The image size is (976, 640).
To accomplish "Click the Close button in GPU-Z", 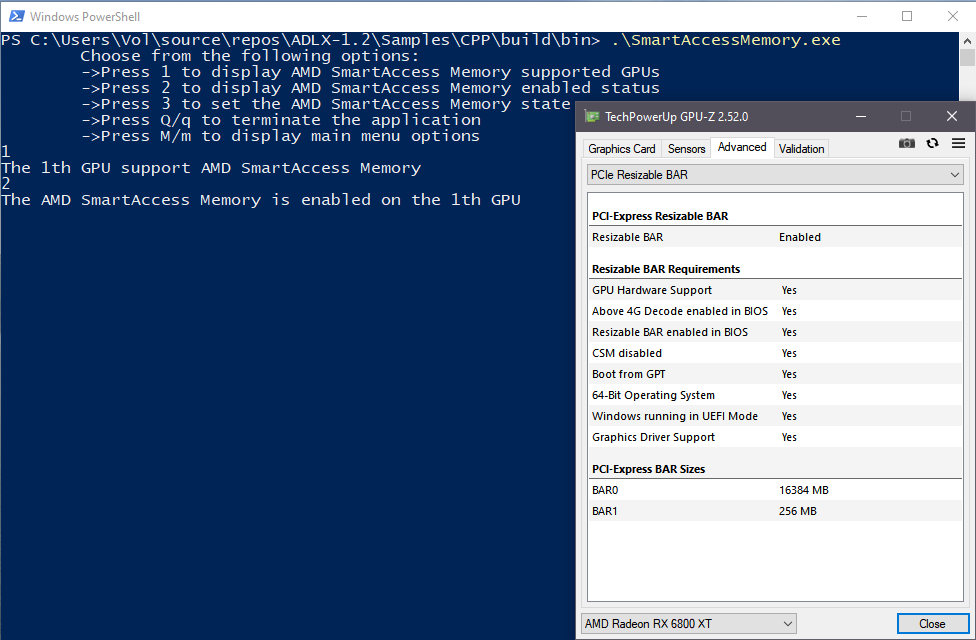I will click(x=932, y=623).
